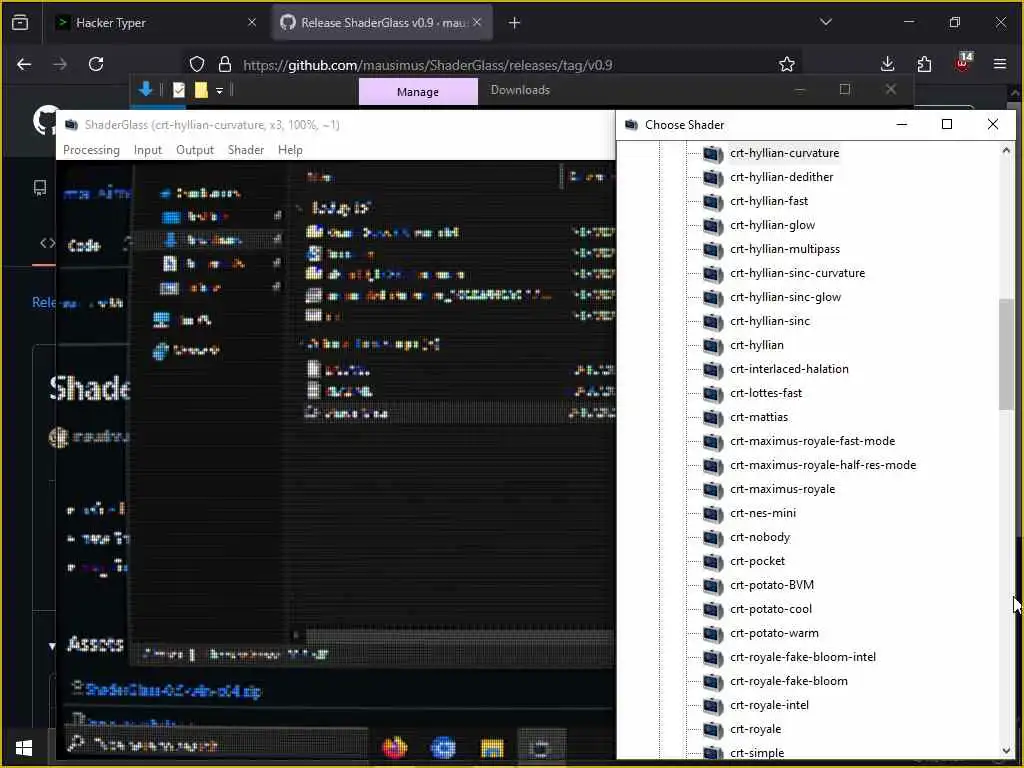Click the crt-mattias shader icon
Image resolution: width=1024 pixels, height=768 pixels.
(712, 417)
